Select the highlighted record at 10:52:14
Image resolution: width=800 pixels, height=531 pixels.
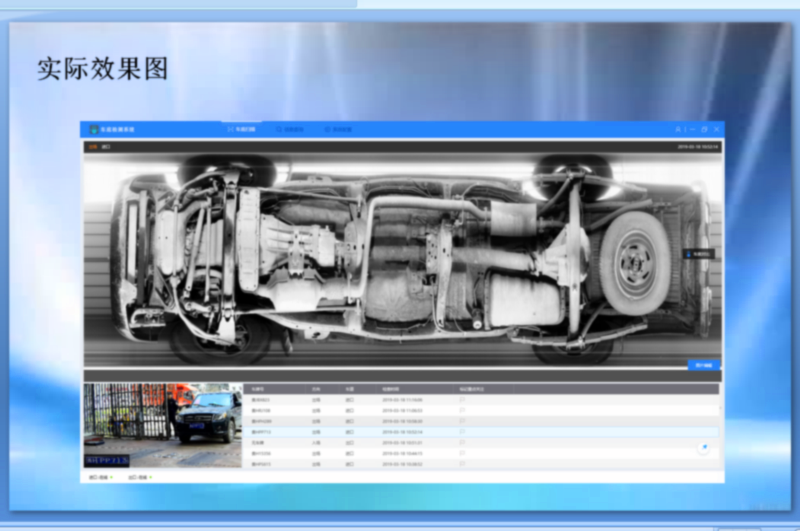(481, 432)
